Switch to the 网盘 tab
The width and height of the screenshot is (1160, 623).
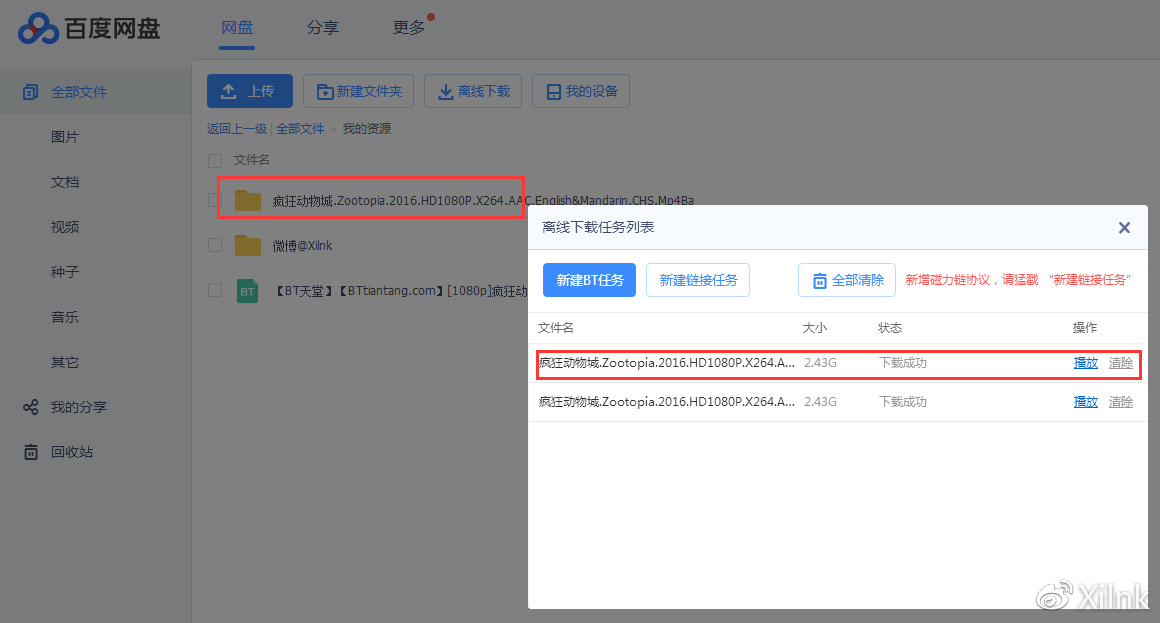(237, 27)
